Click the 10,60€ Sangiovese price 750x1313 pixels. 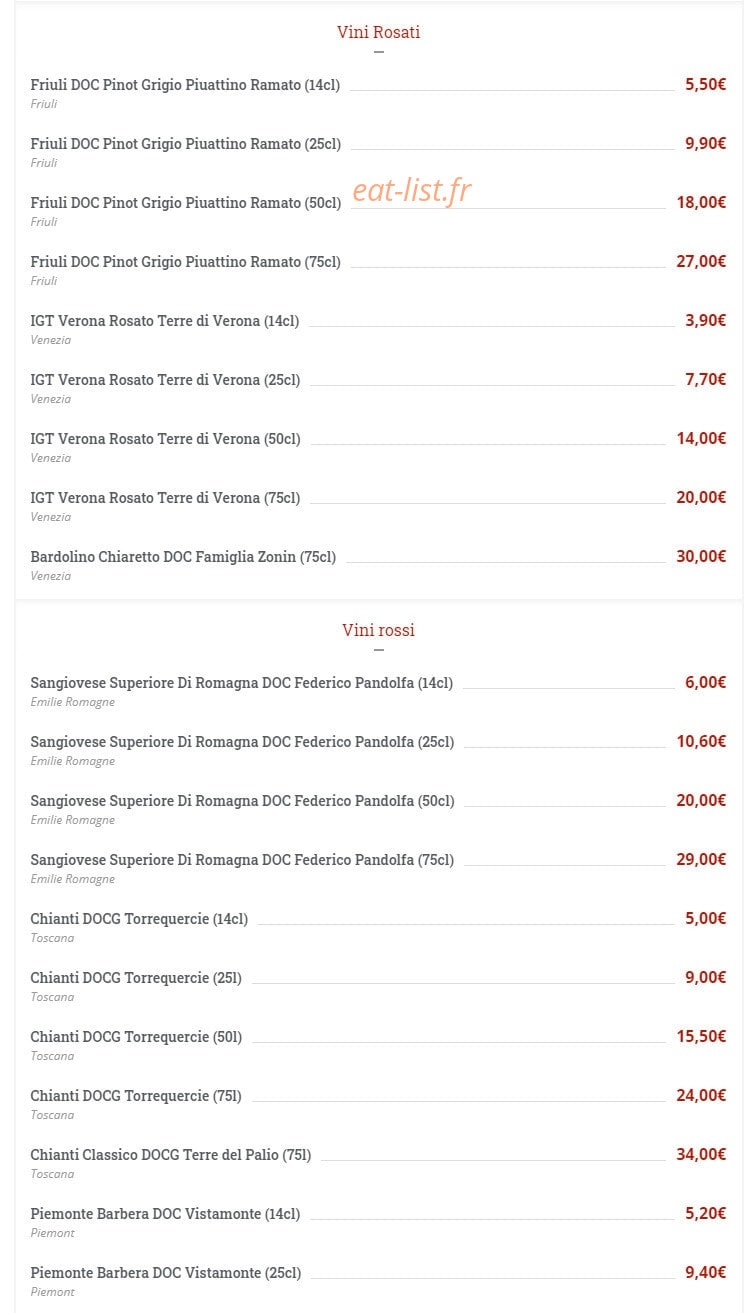[x=701, y=741]
